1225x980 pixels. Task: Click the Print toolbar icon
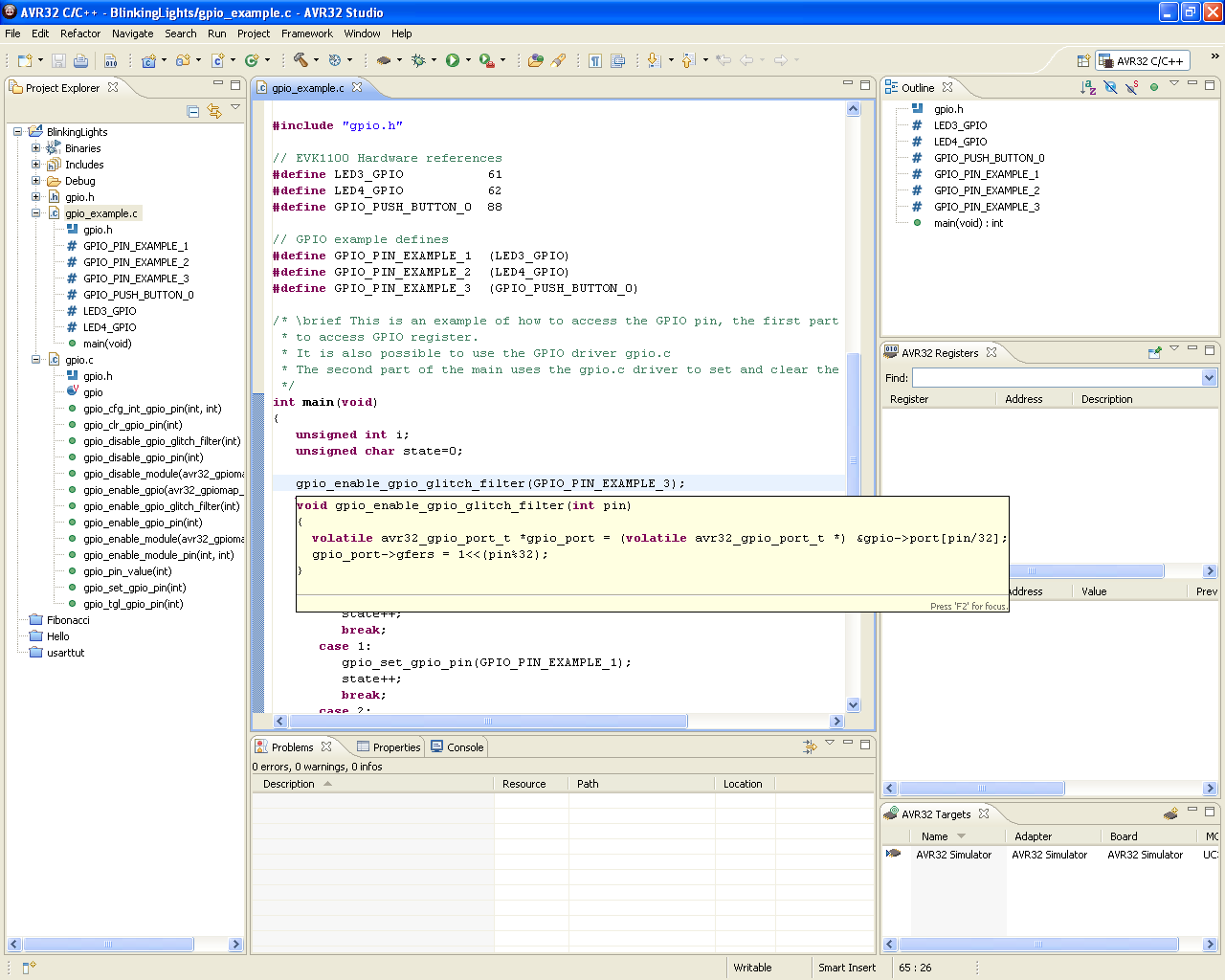coord(80,60)
